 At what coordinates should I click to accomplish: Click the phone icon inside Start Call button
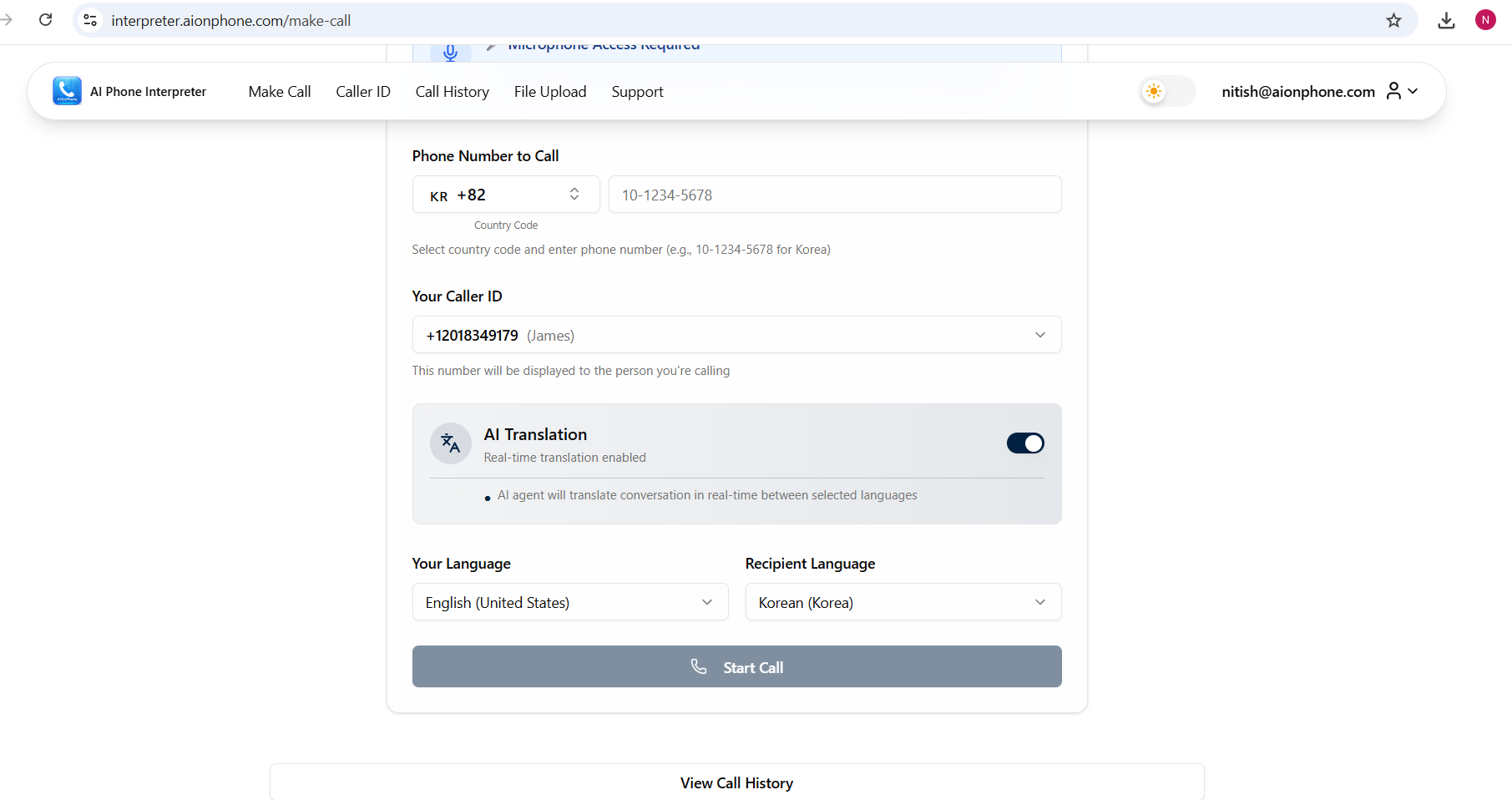pyautogui.click(x=699, y=666)
